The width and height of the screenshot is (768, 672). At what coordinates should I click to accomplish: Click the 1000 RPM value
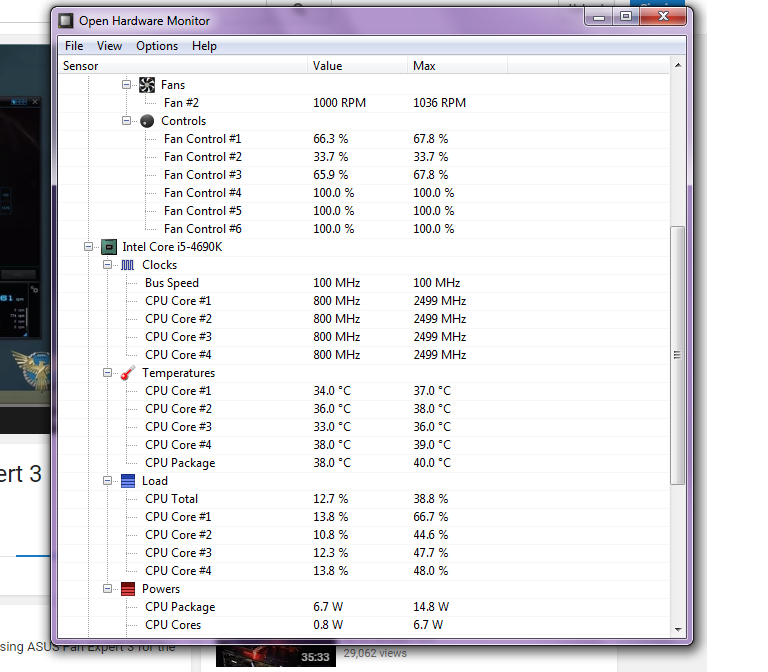(339, 103)
